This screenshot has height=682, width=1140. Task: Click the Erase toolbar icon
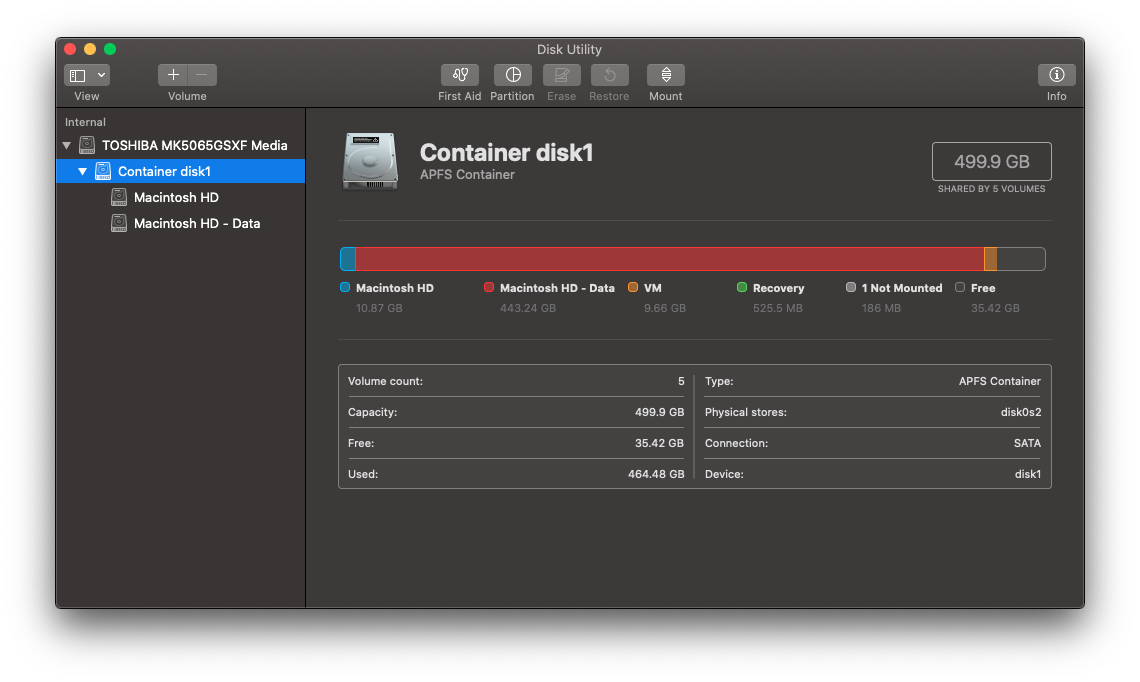(561, 75)
